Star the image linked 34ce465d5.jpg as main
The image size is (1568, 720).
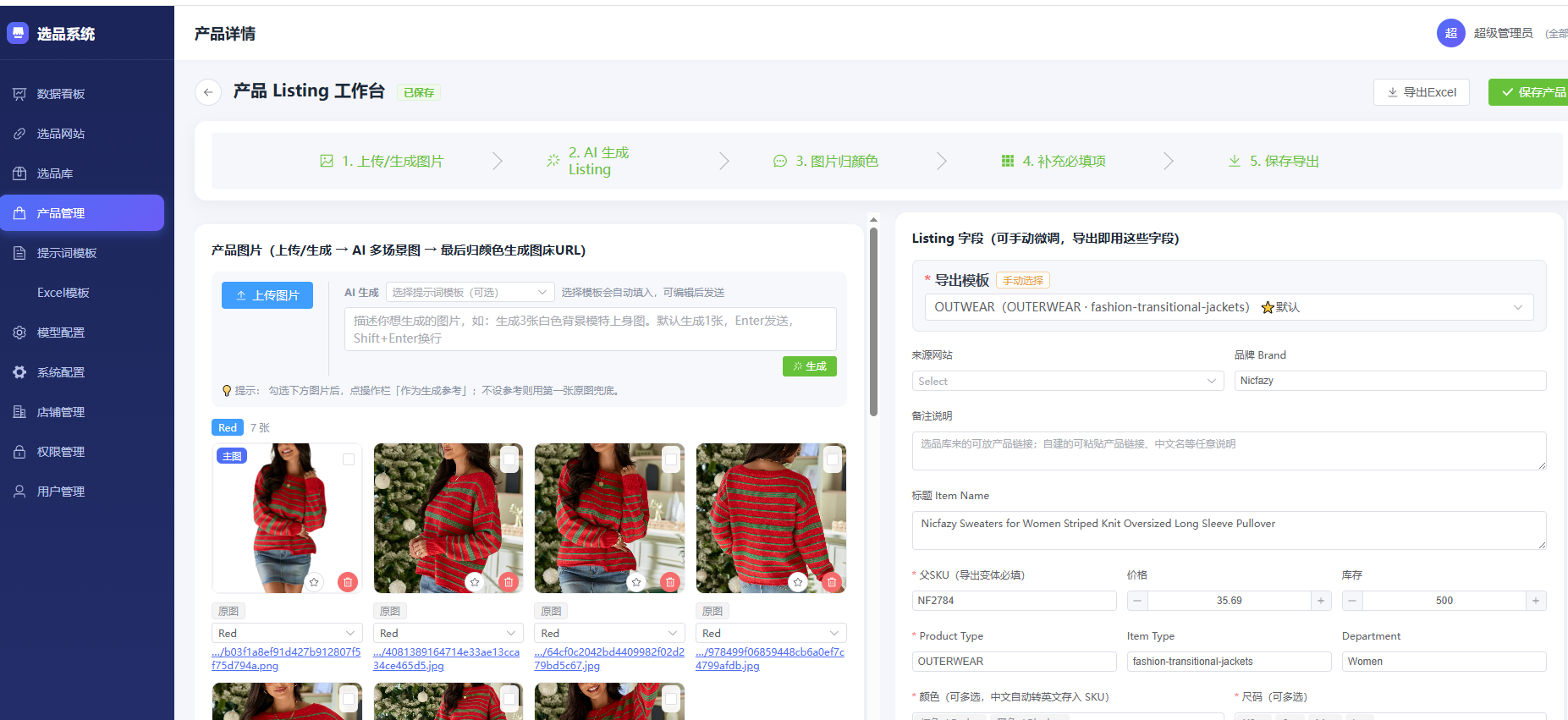click(475, 582)
